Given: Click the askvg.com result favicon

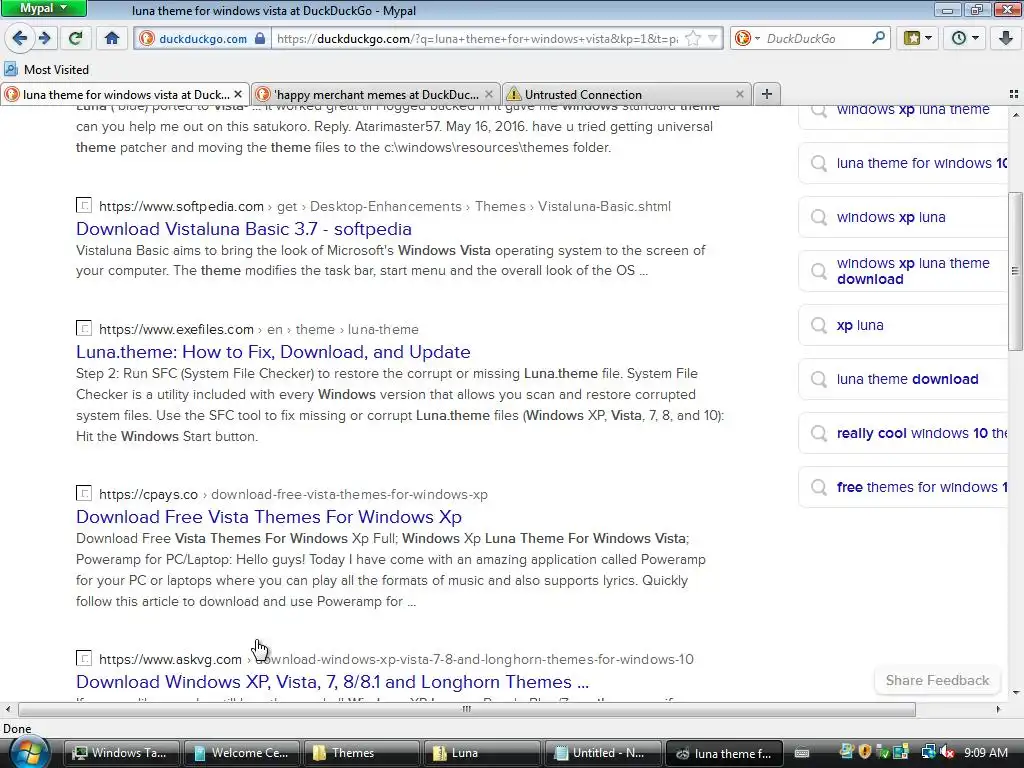Looking at the screenshot, I should click(x=84, y=658).
